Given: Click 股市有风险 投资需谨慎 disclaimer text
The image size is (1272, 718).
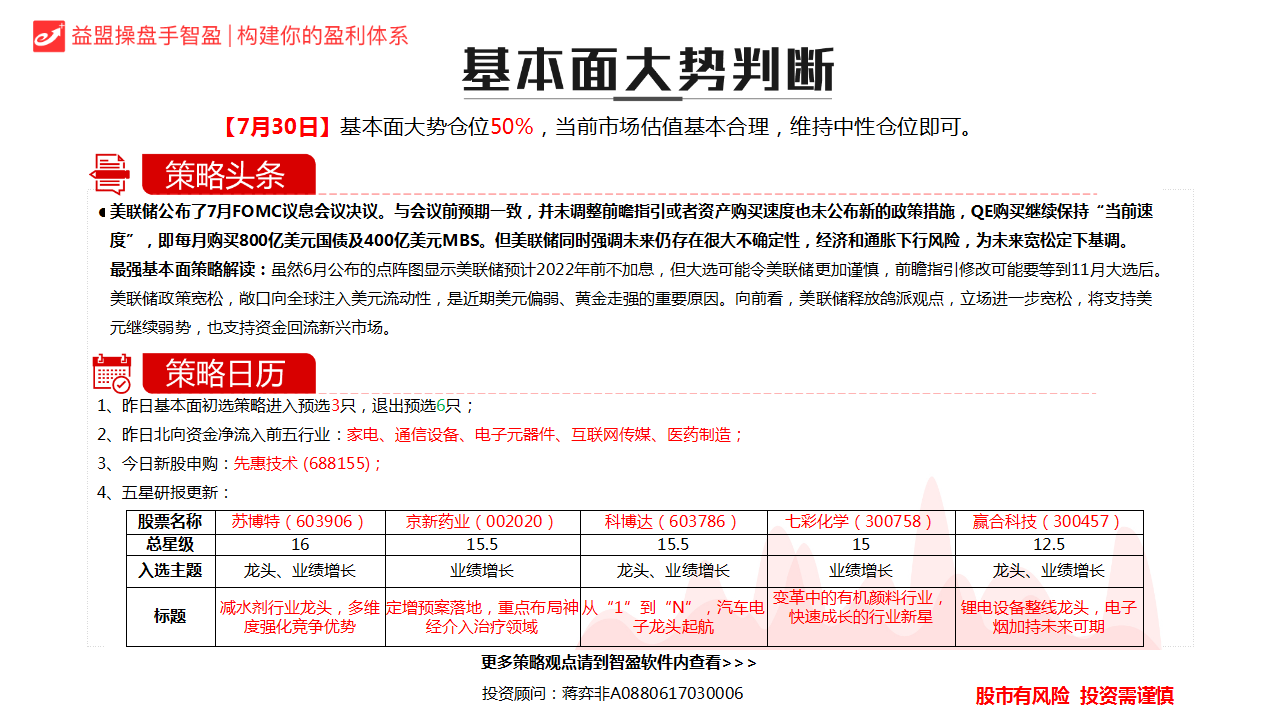Looking at the screenshot, I should [1074, 696].
